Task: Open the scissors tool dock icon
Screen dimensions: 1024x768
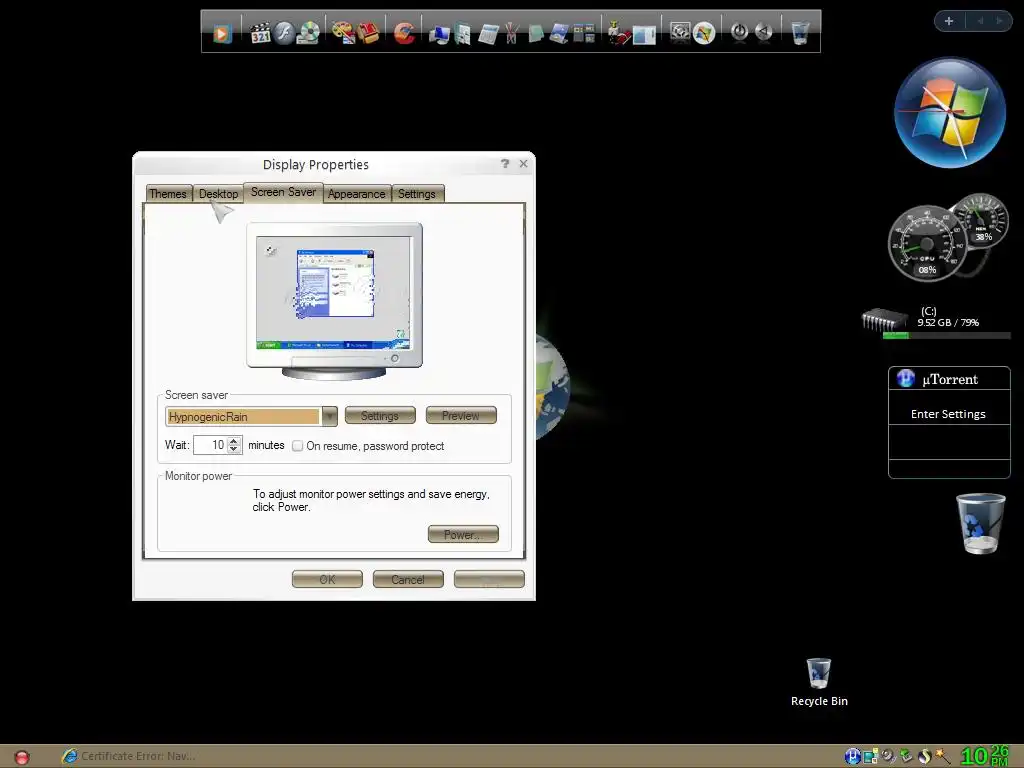Action: tap(511, 33)
